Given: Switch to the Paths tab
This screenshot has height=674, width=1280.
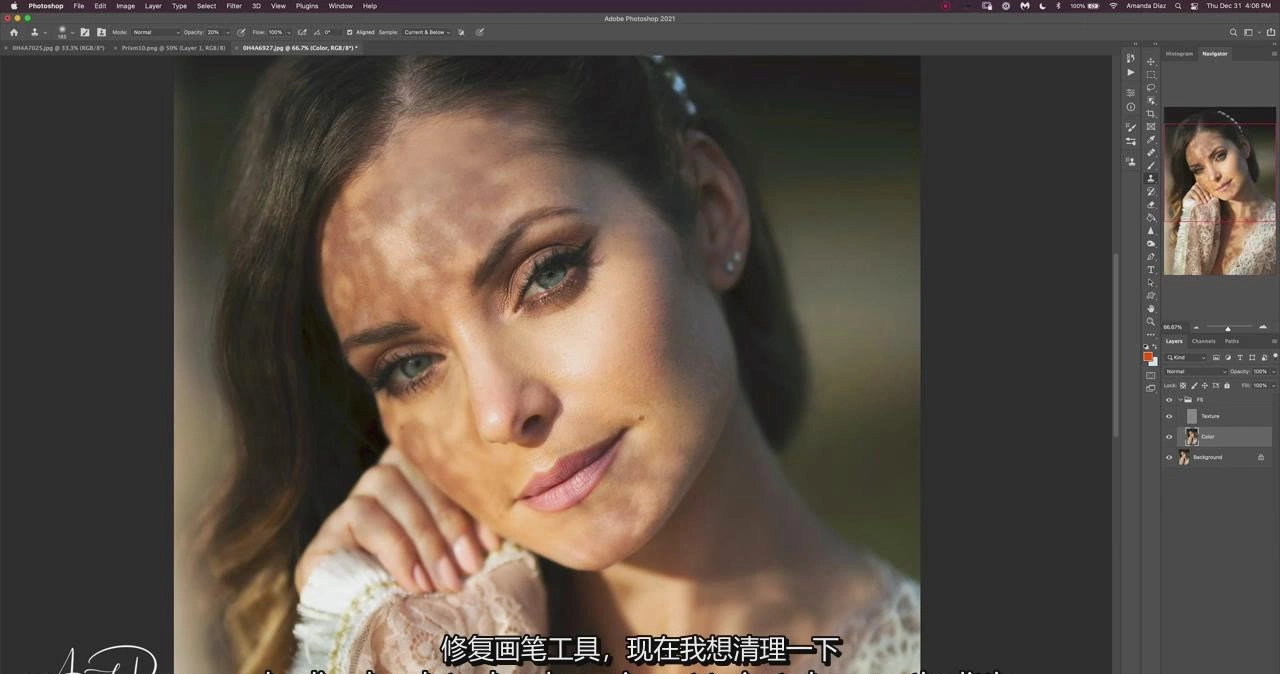Looking at the screenshot, I should [x=1232, y=341].
